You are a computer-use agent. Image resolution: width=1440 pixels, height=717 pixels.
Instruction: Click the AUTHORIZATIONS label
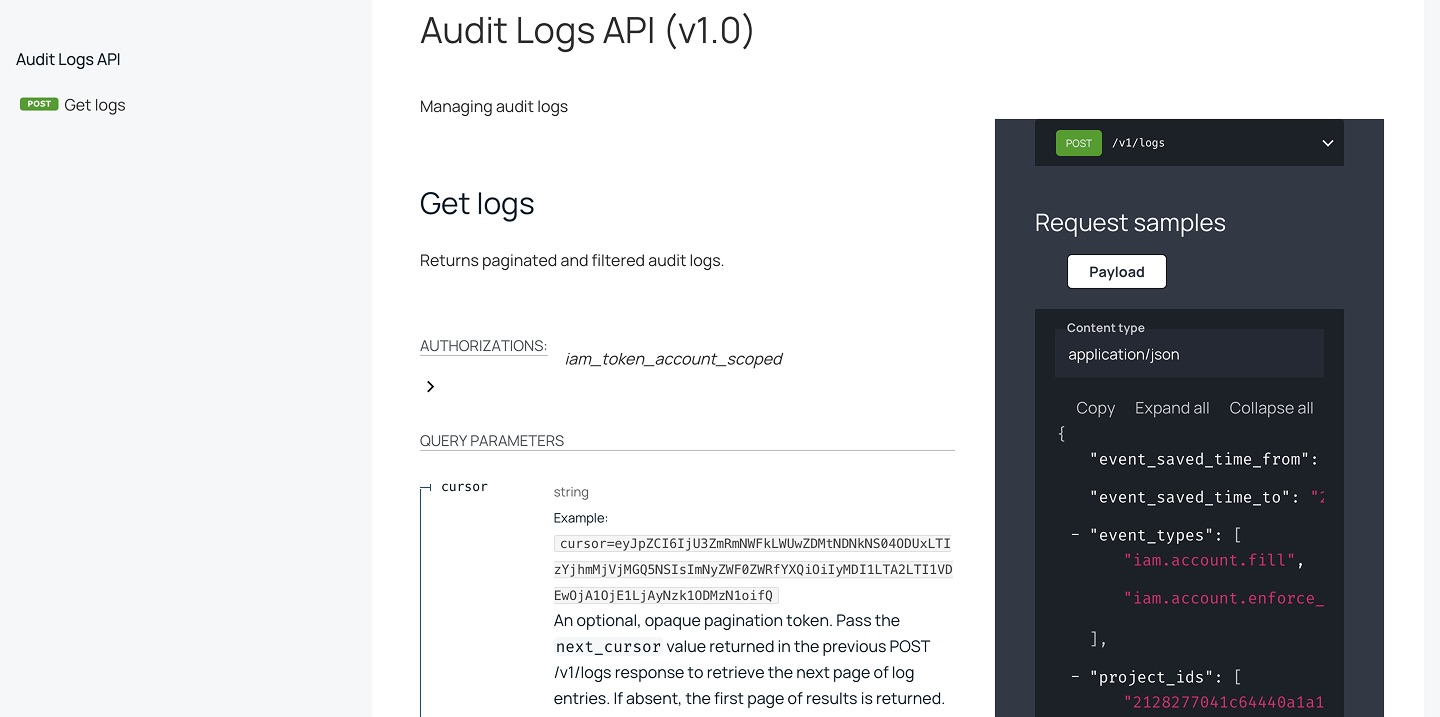click(x=483, y=346)
